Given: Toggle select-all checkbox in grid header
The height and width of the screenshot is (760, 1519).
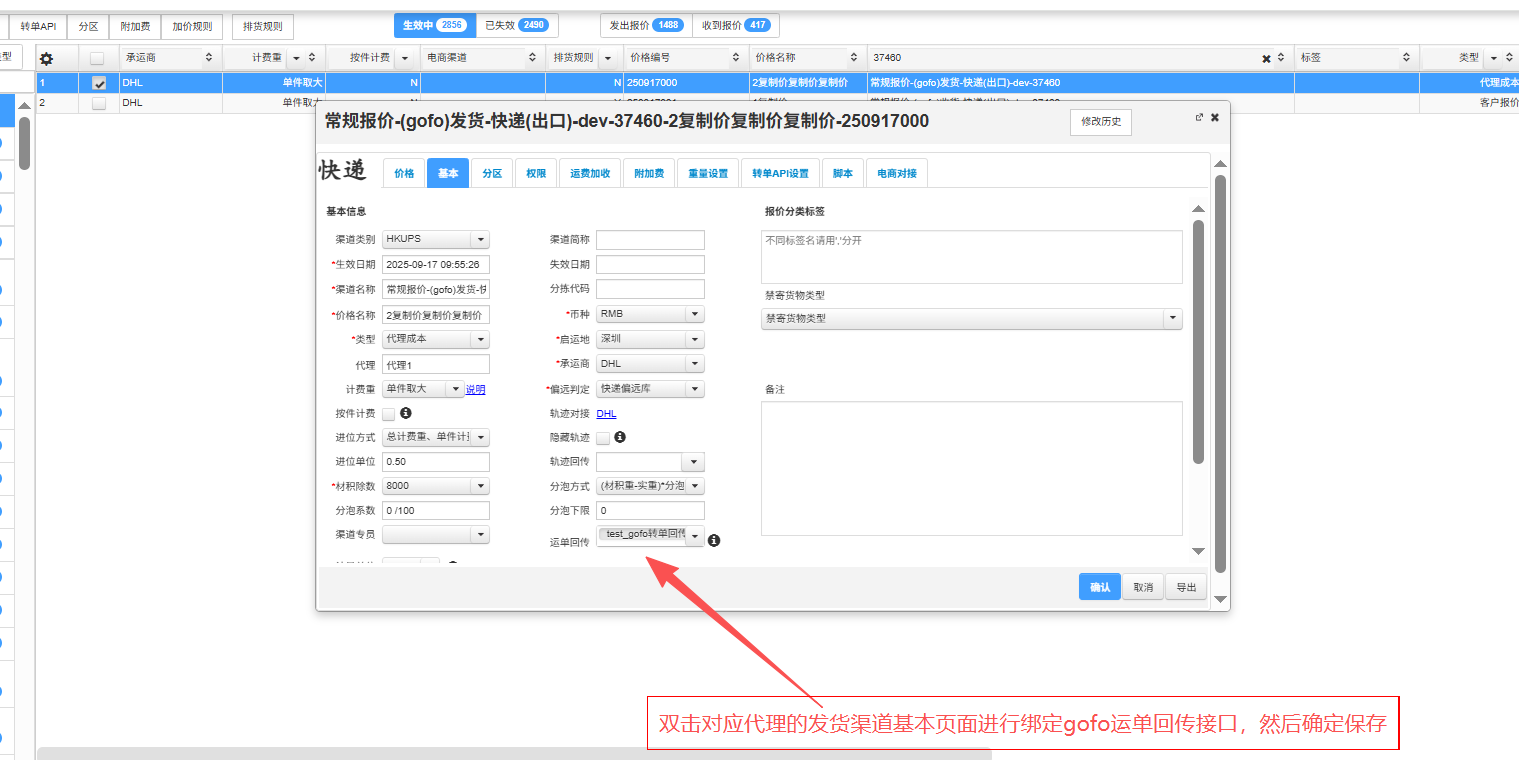Looking at the screenshot, I should [97, 58].
